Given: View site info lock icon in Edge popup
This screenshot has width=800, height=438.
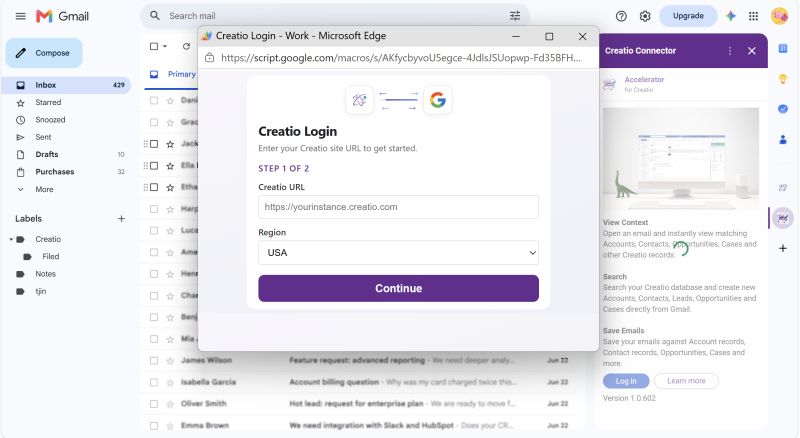Looking at the screenshot, I should 209,58.
